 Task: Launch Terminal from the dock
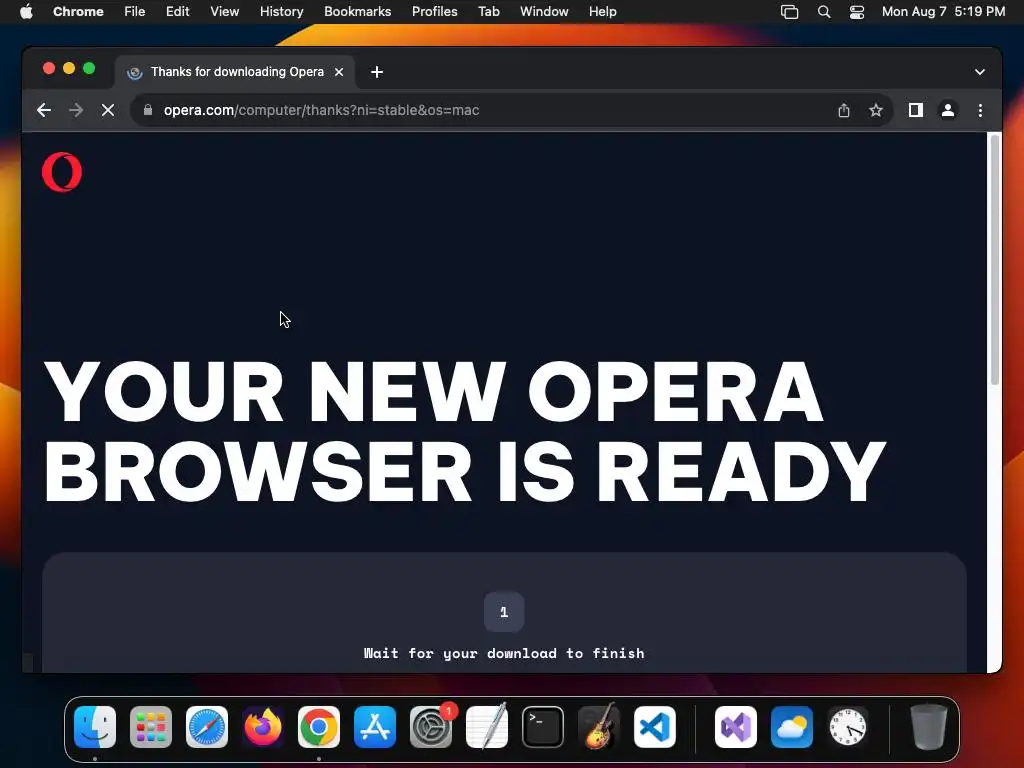point(543,727)
